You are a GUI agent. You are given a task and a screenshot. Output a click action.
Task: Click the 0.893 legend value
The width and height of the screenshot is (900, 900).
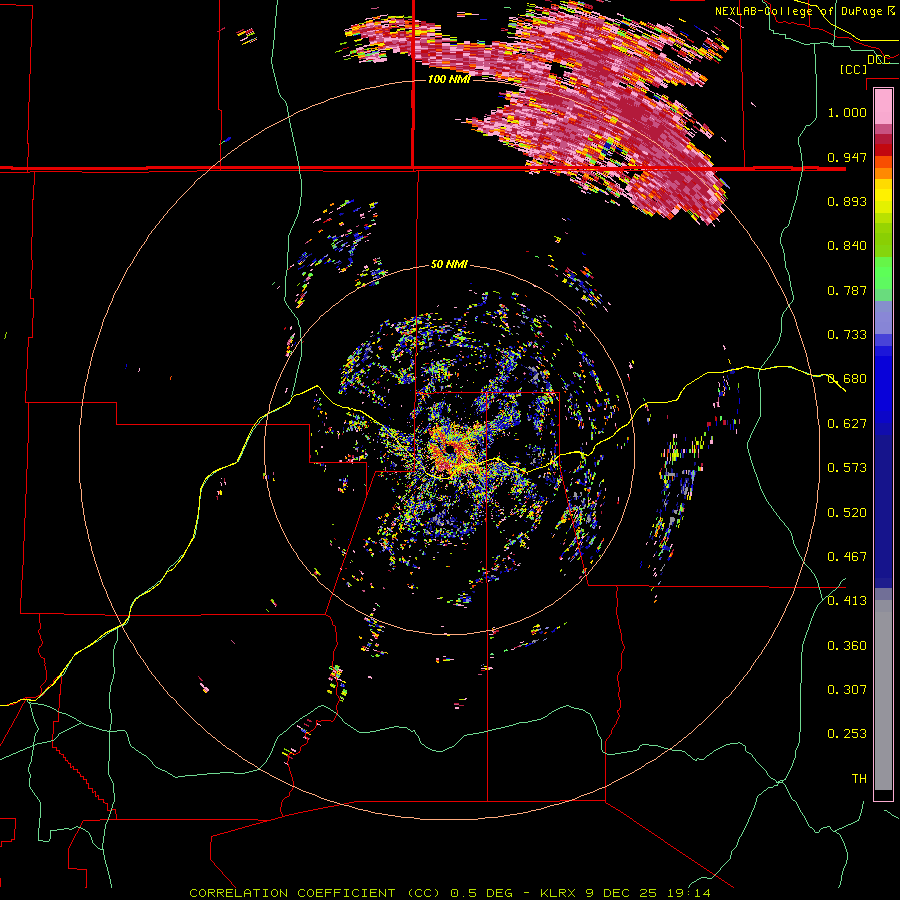pyautogui.click(x=847, y=201)
